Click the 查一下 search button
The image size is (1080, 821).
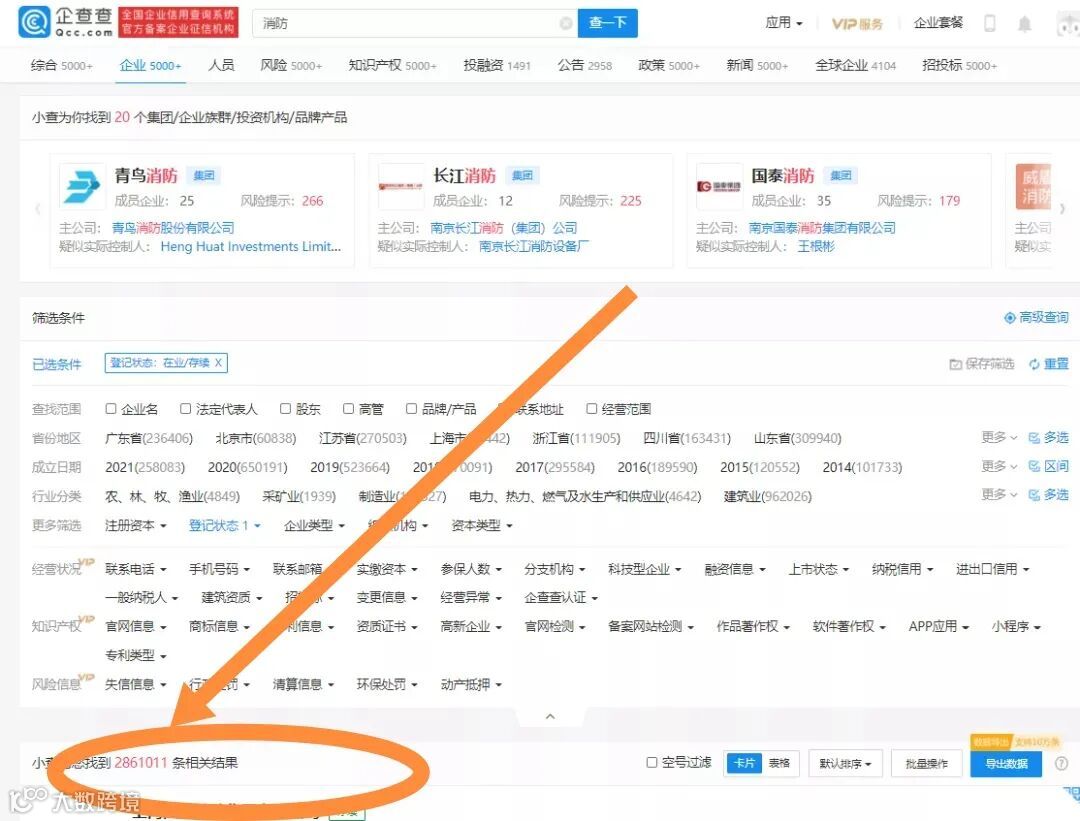[x=608, y=23]
